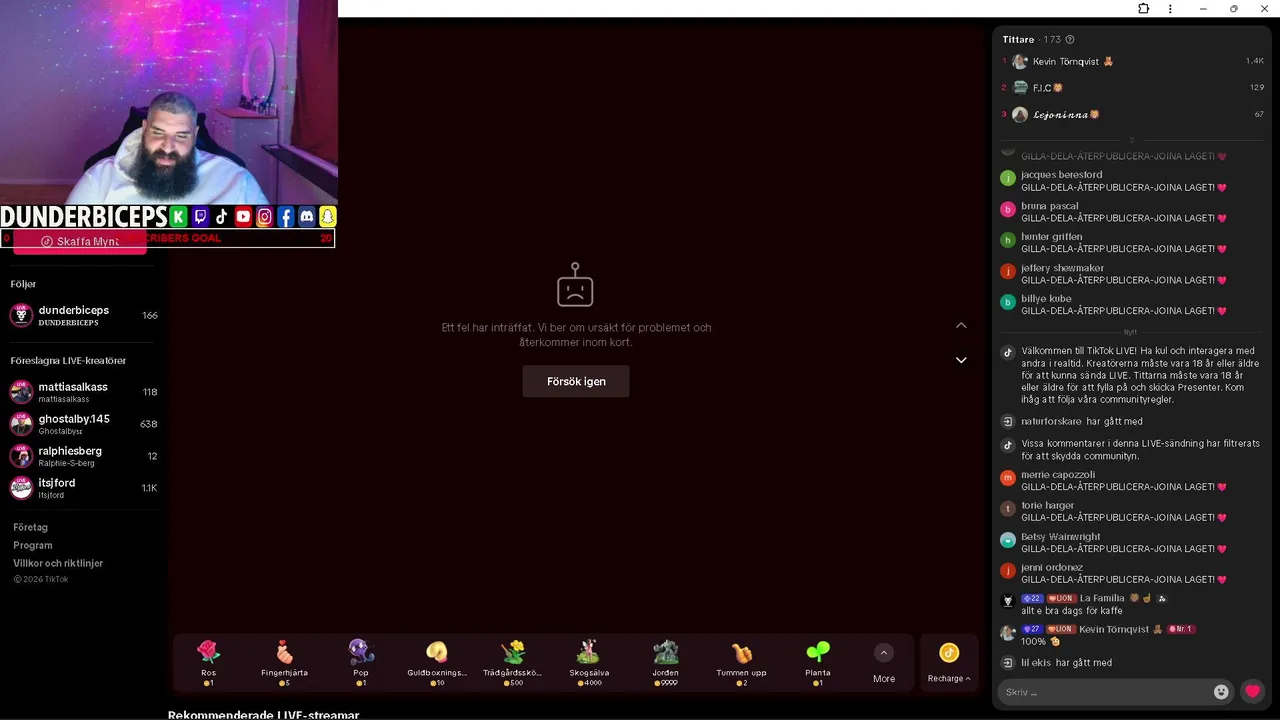Click jenni ordonez avatar in chat
This screenshot has height=720, width=1280.
point(1008,572)
